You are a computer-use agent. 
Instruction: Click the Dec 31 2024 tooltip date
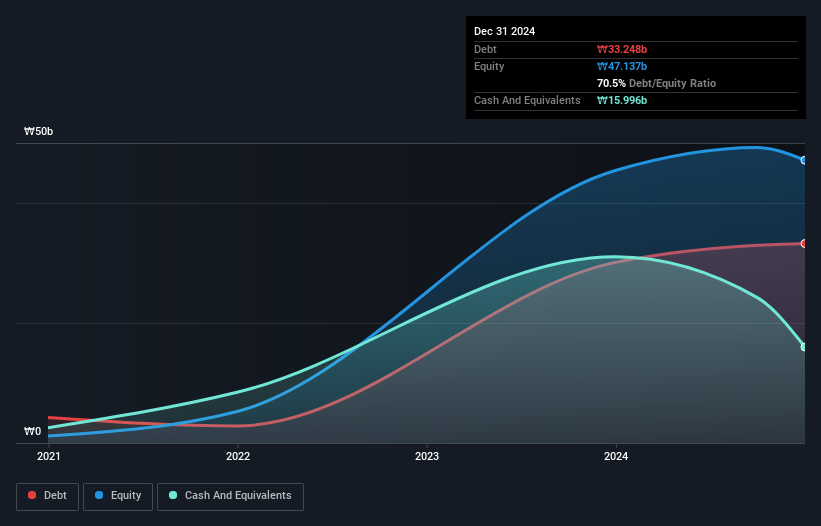(x=504, y=31)
